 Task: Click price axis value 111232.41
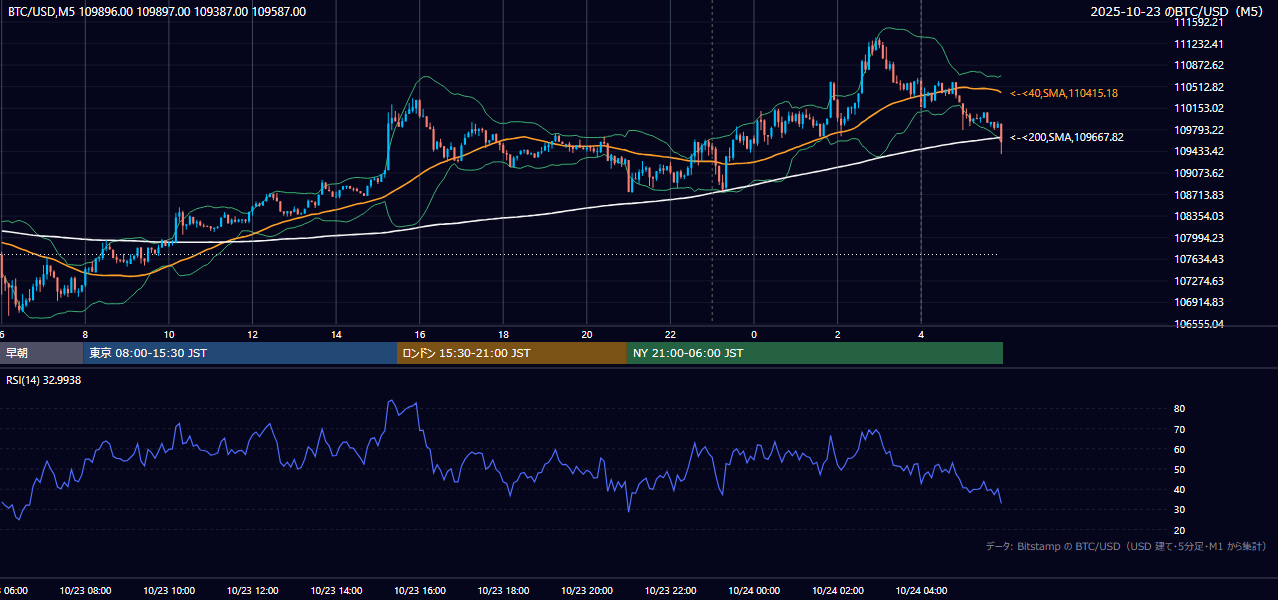click(x=1199, y=44)
